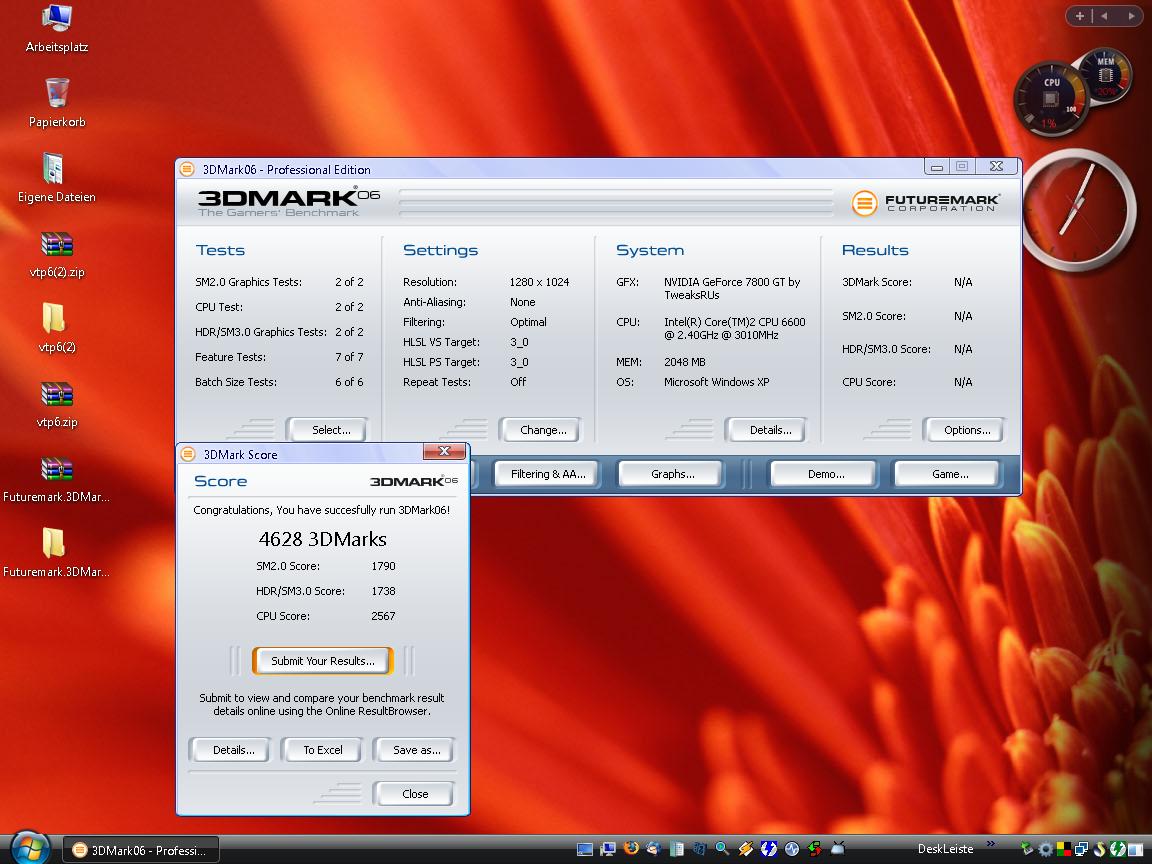Click the 4628 3DMarks score text
This screenshot has height=864, width=1152.
pos(323,539)
